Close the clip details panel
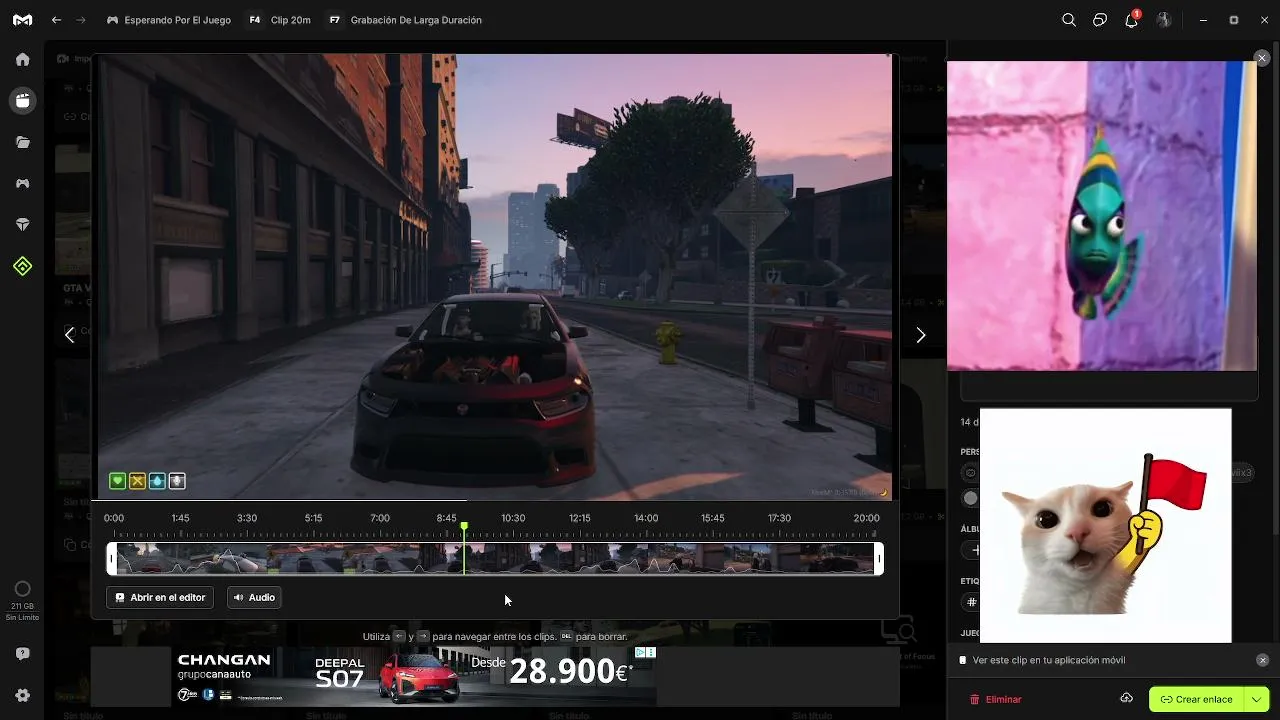The image size is (1280, 720). (1262, 59)
